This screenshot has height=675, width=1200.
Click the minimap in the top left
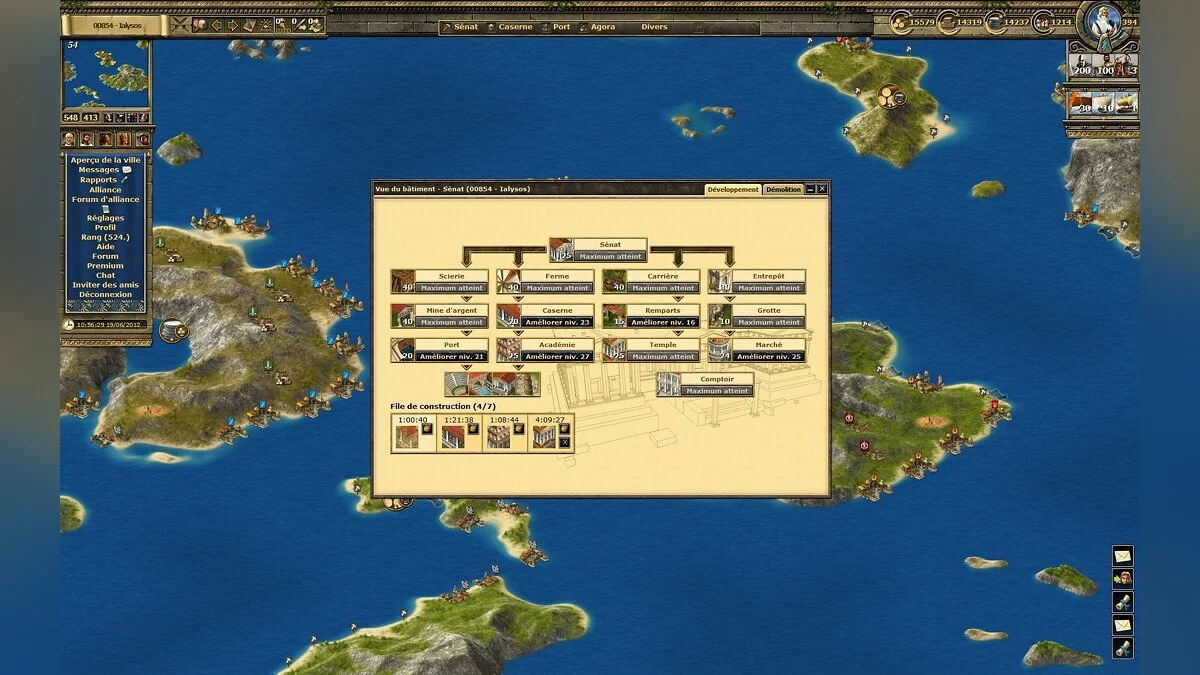point(105,75)
